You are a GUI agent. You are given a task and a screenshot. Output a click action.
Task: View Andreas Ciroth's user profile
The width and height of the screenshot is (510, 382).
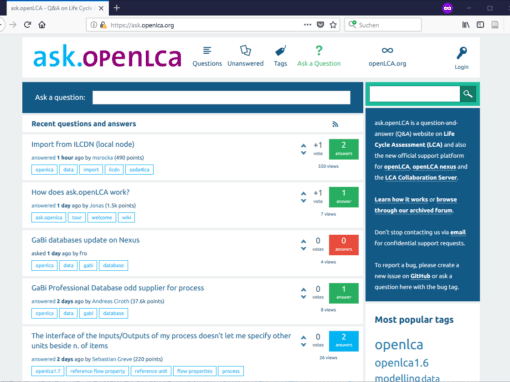(x=110, y=301)
